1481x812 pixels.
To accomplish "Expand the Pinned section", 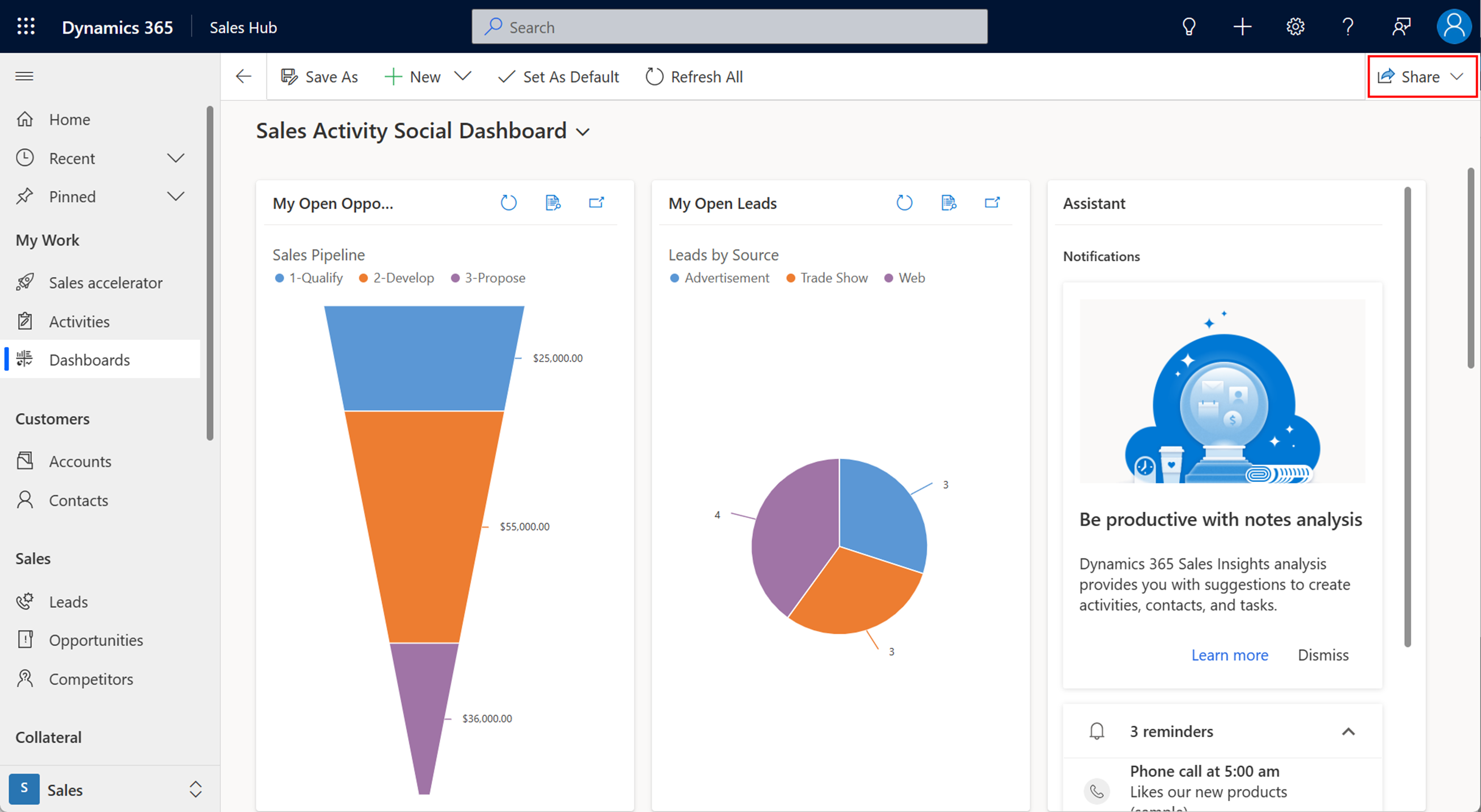I will (175, 196).
